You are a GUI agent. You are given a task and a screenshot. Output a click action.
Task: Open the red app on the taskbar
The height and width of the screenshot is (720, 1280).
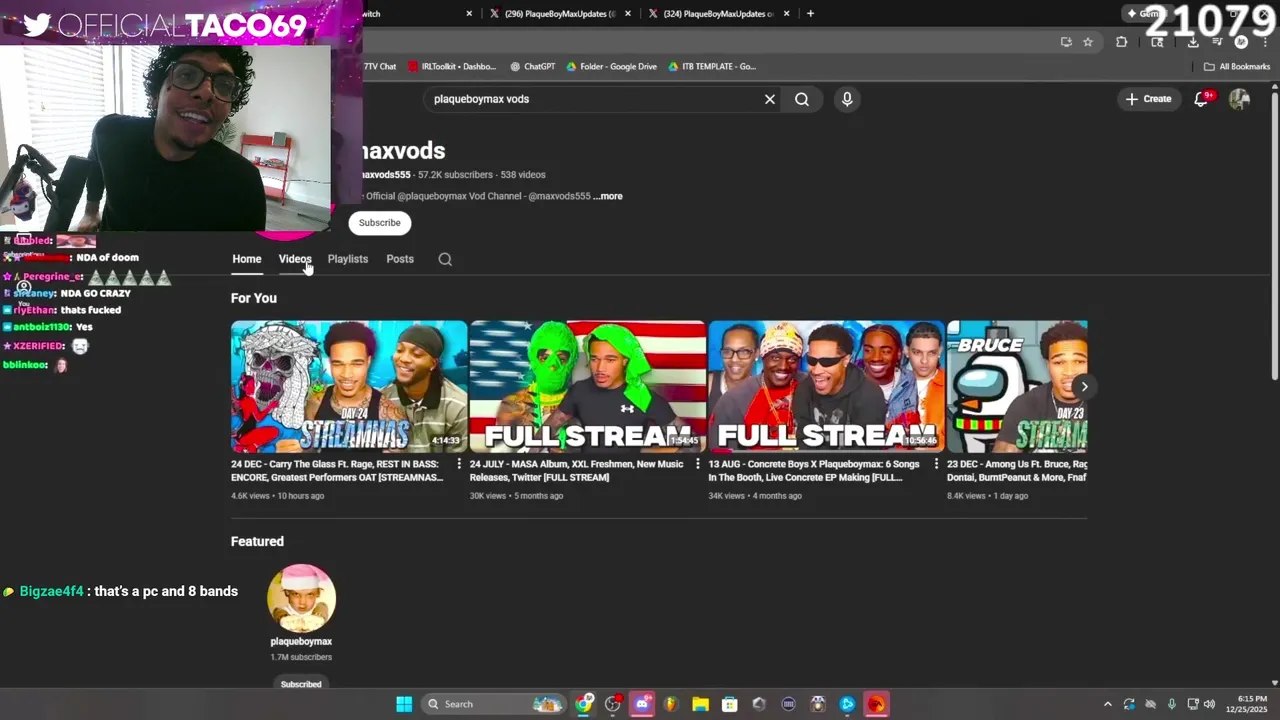tap(876, 704)
